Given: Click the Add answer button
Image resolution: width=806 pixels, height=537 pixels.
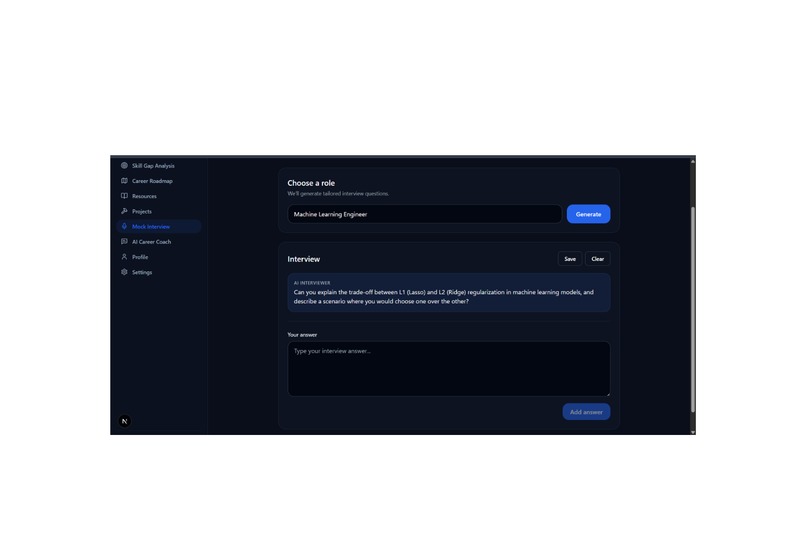Looking at the screenshot, I should click(586, 412).
